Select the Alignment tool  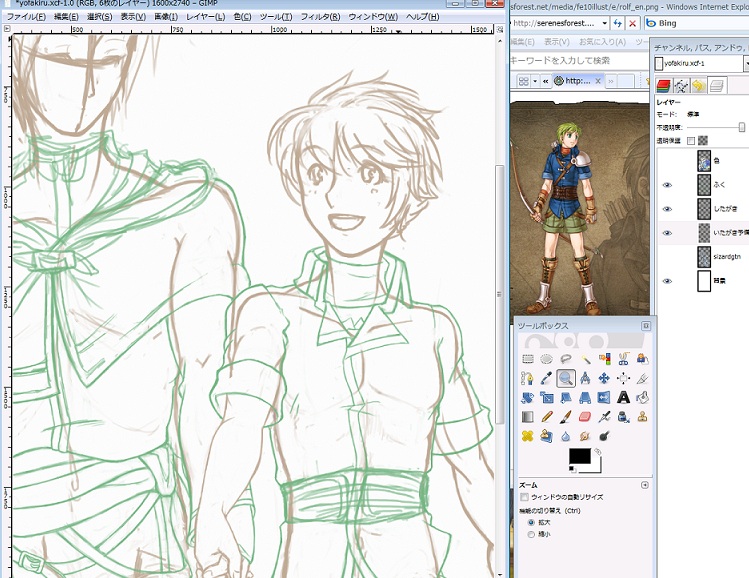coord(623,378)
